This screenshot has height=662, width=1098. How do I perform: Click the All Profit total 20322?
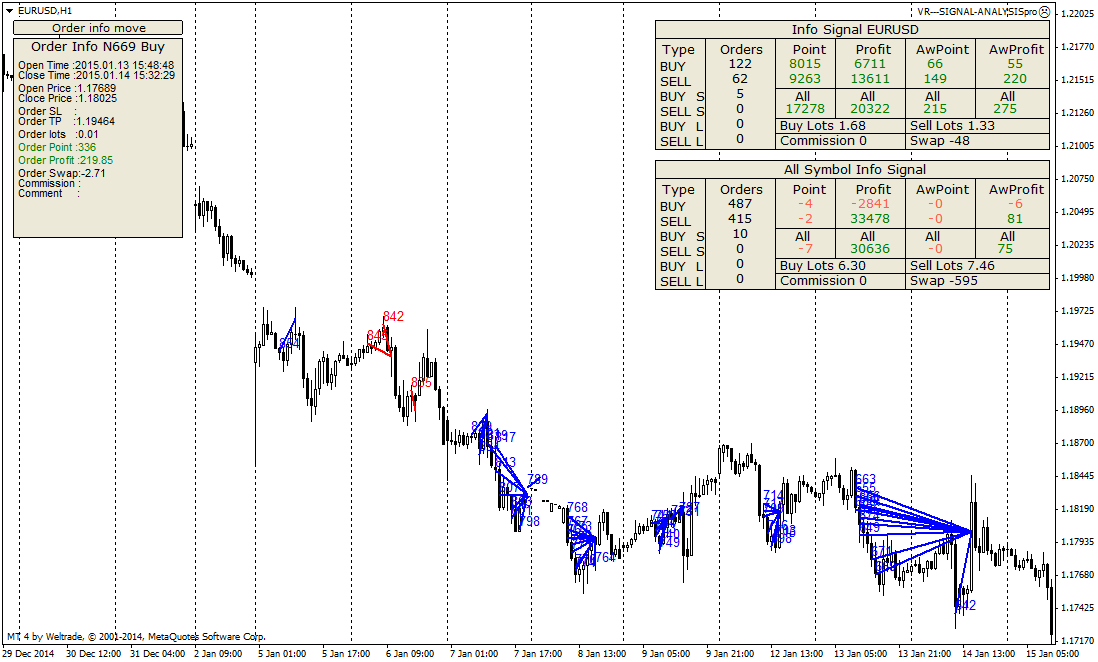(870, 109)
